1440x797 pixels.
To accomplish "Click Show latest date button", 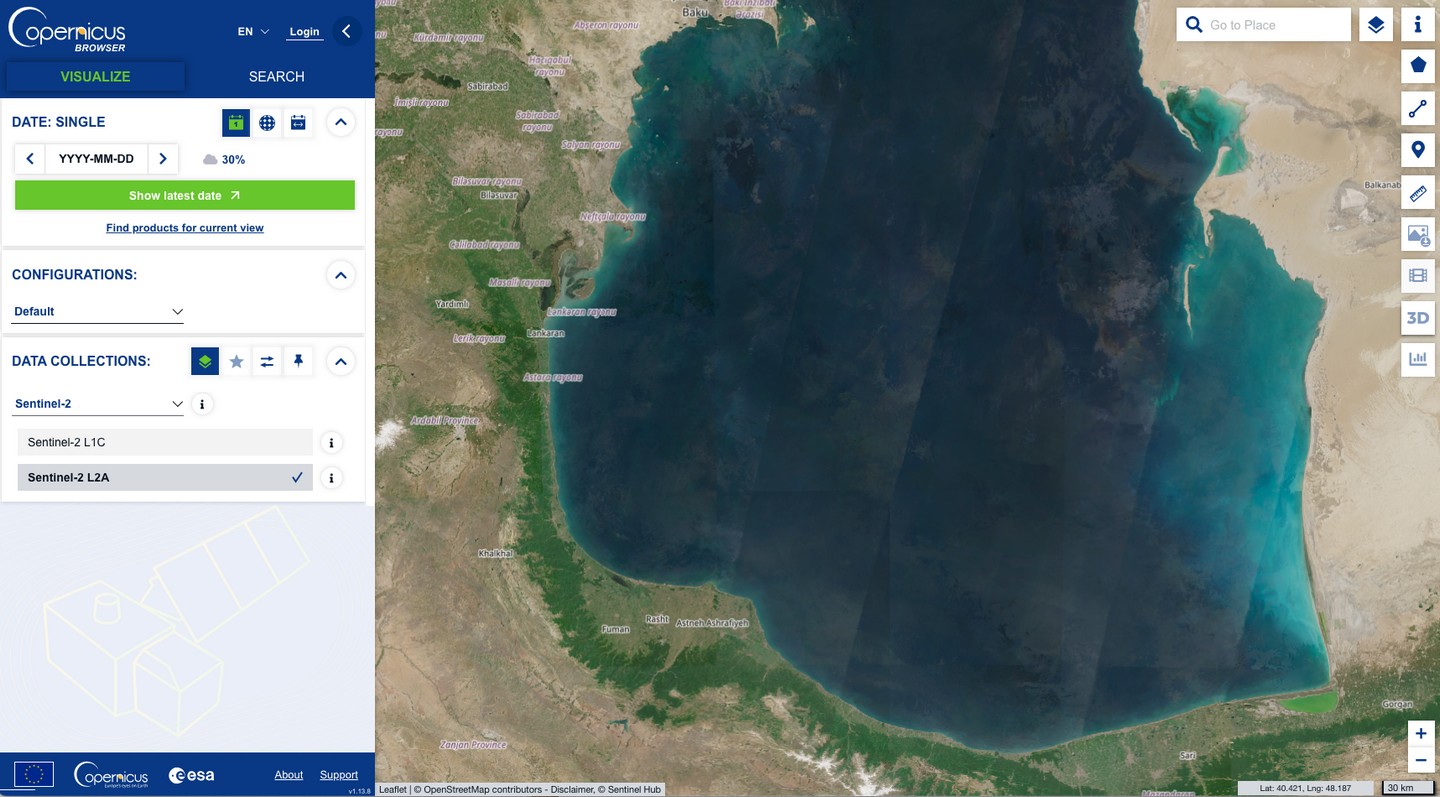I will [x=185, y=195].
